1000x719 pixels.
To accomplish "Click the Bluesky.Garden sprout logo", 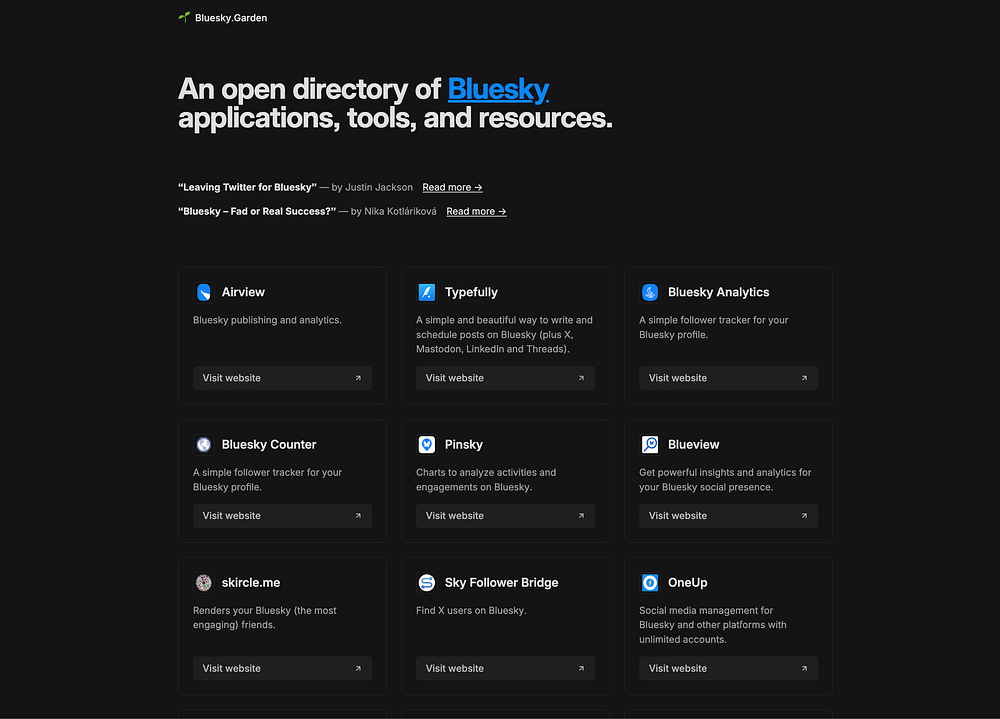I will tap(184, 17).
